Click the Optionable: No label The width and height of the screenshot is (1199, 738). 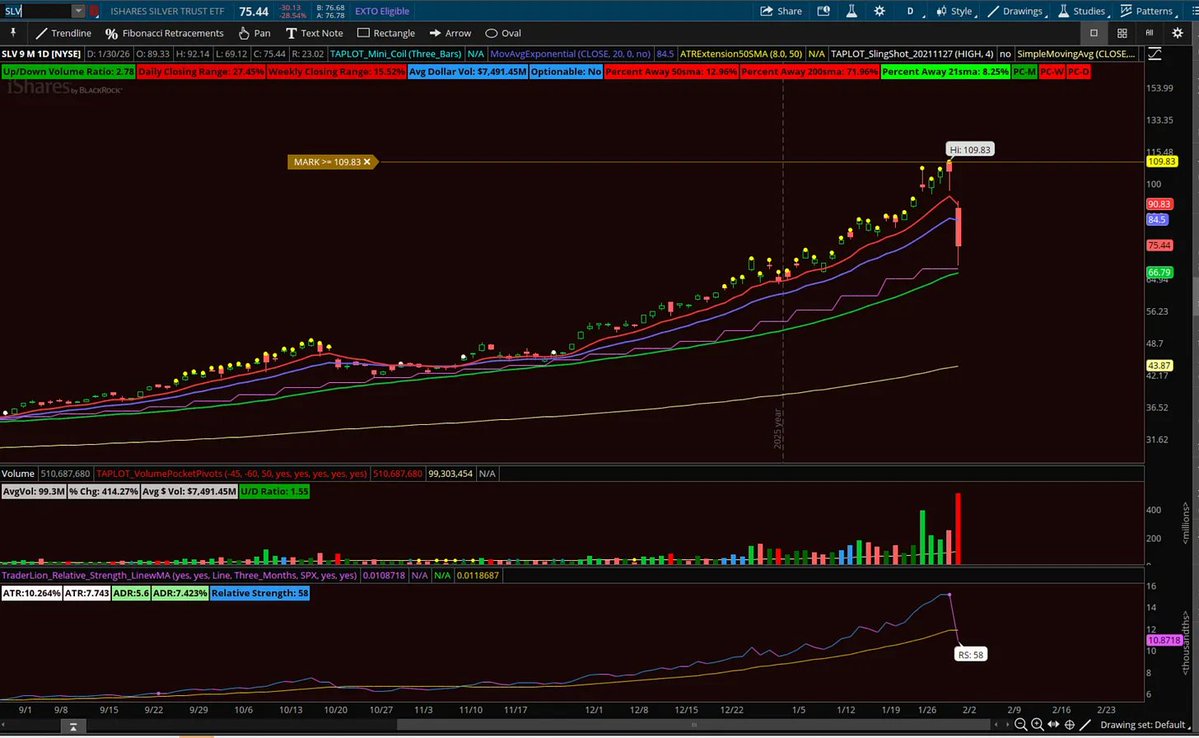tap(567, 71)
